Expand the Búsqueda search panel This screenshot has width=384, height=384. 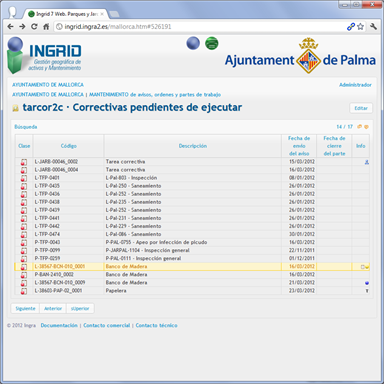[x=26, y=127]
